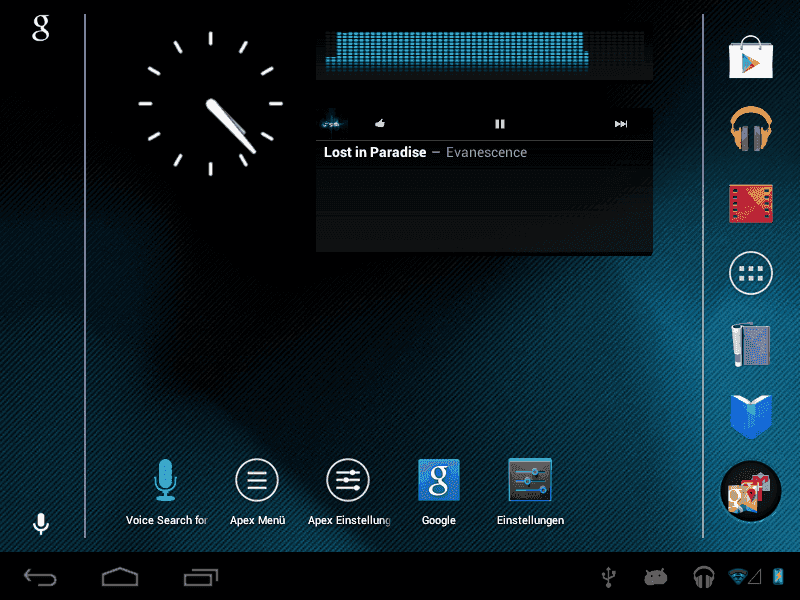Screen dimensions: 800x600
Task: Tap the Back navigation button
Action: coord(40,578)
